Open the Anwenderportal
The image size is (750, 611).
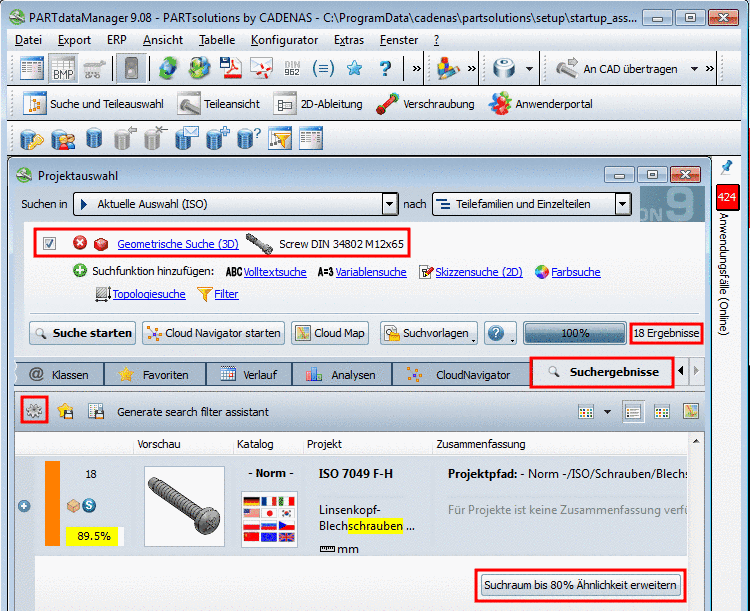540,104
